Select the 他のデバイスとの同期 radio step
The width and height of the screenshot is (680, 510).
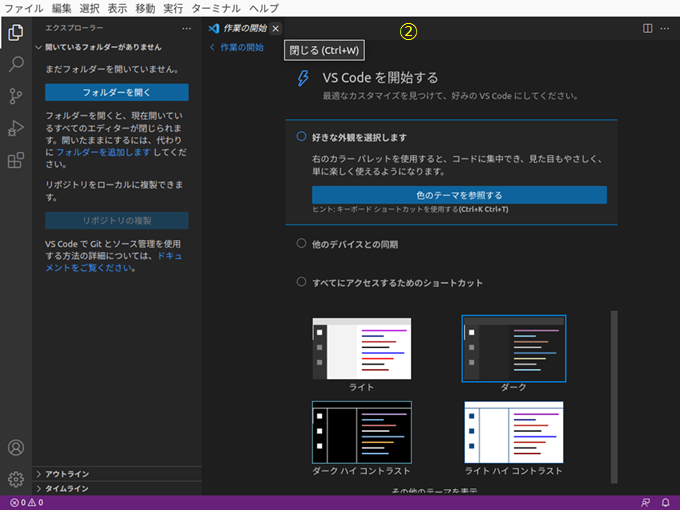(301, 243)
